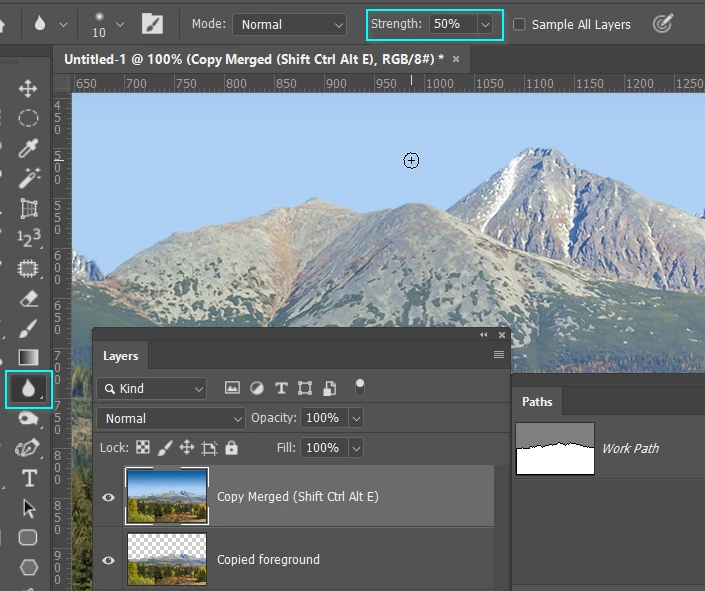This screenshot has width=705, height=591.
Task: Lock artboard nesting icon
Action: pos(210,448)
